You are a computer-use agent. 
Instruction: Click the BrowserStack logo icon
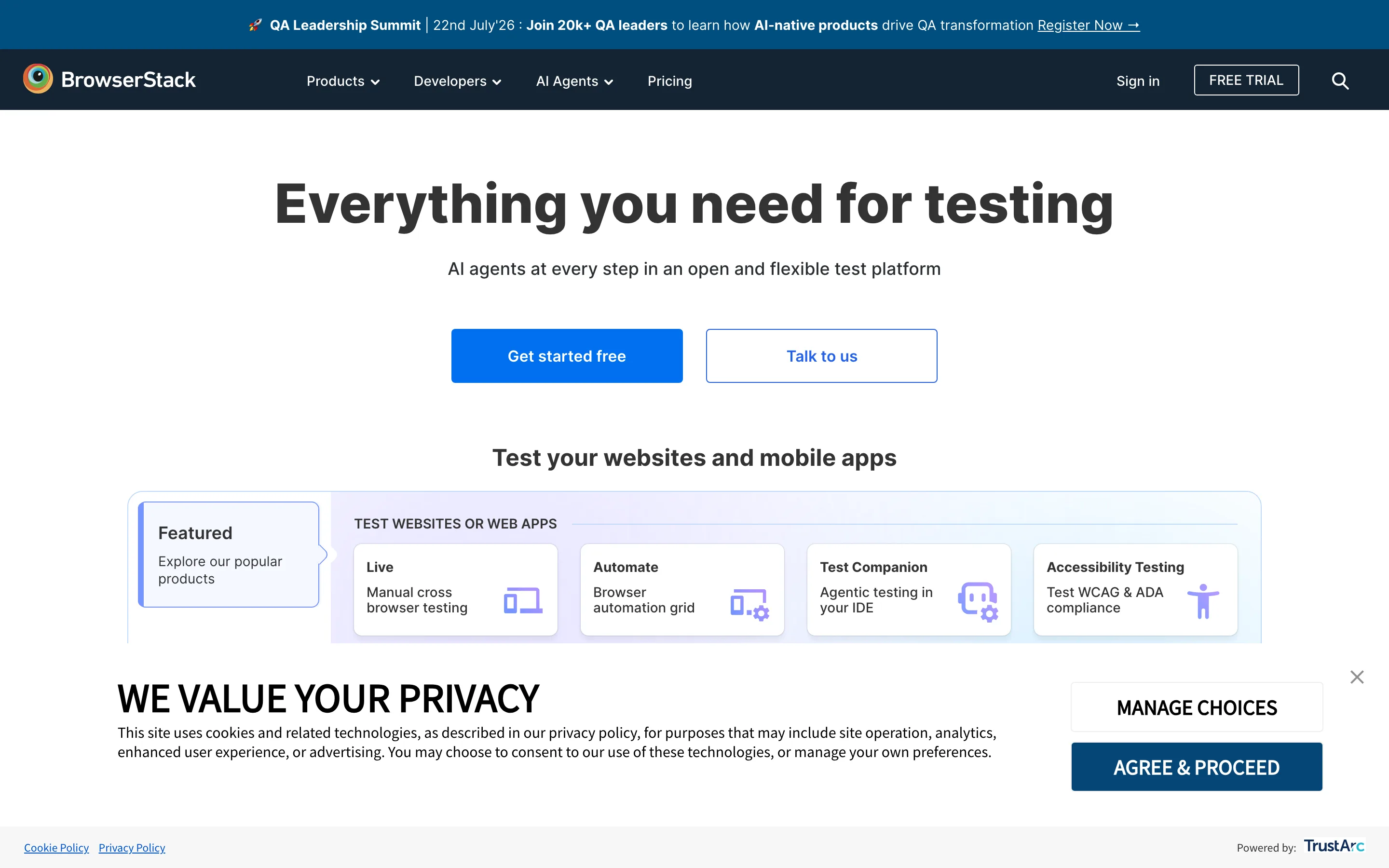point(38,79)
